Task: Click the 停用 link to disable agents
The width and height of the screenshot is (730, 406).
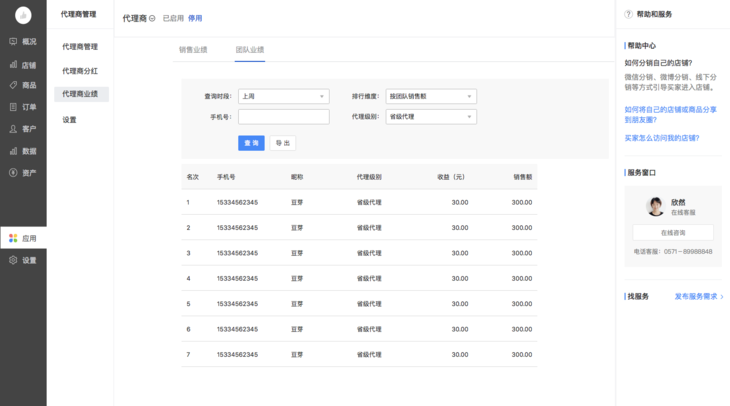Action: (195, 18)
